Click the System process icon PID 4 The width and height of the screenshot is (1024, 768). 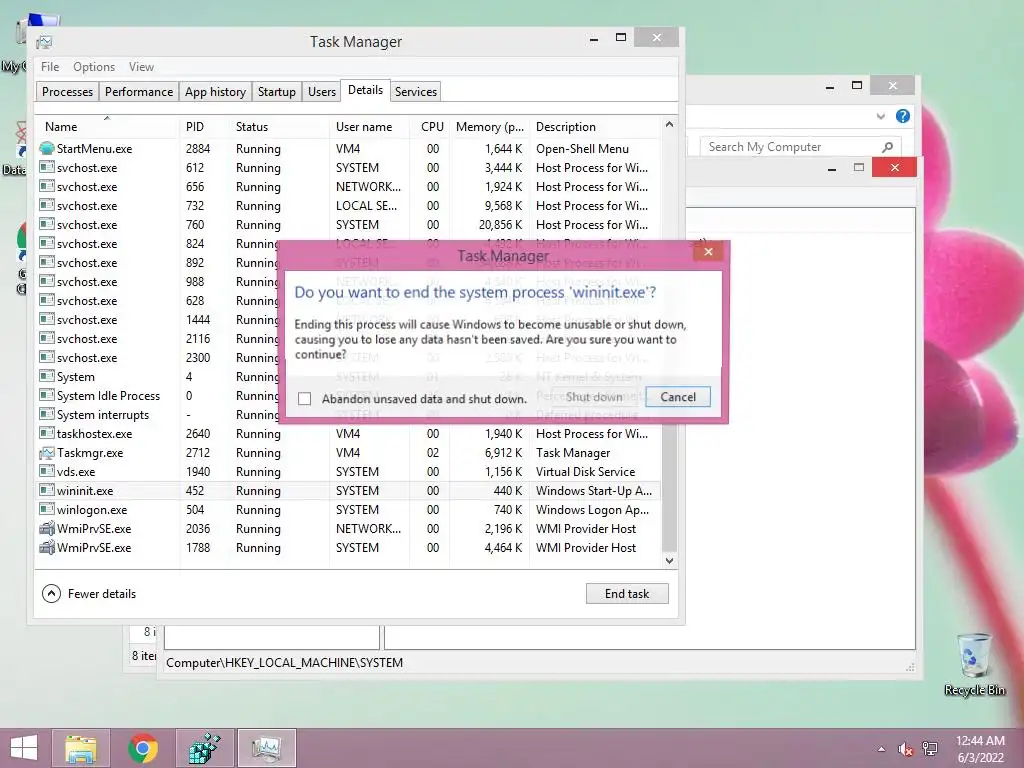point(46,377)
